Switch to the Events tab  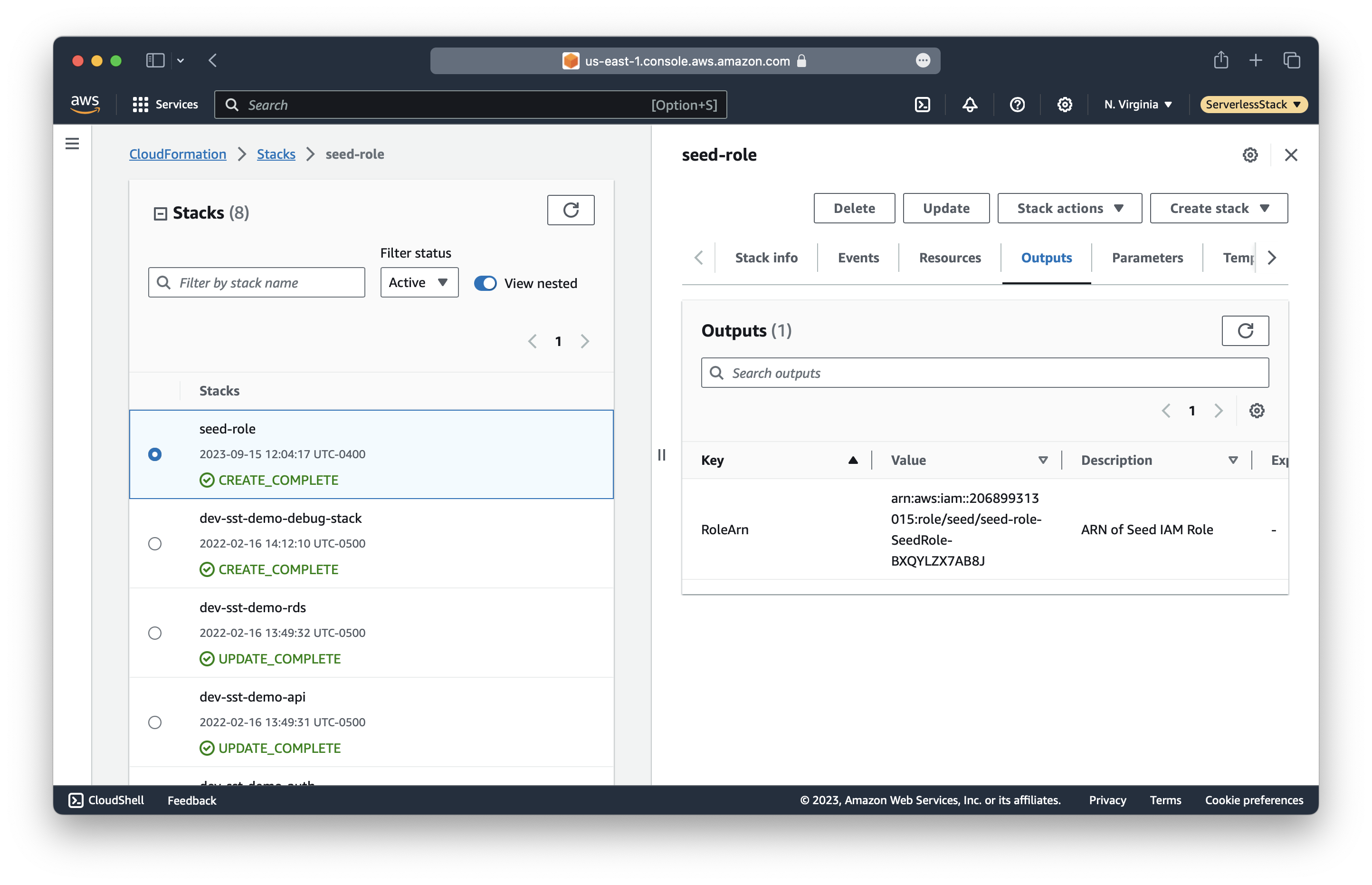(858, 258)
